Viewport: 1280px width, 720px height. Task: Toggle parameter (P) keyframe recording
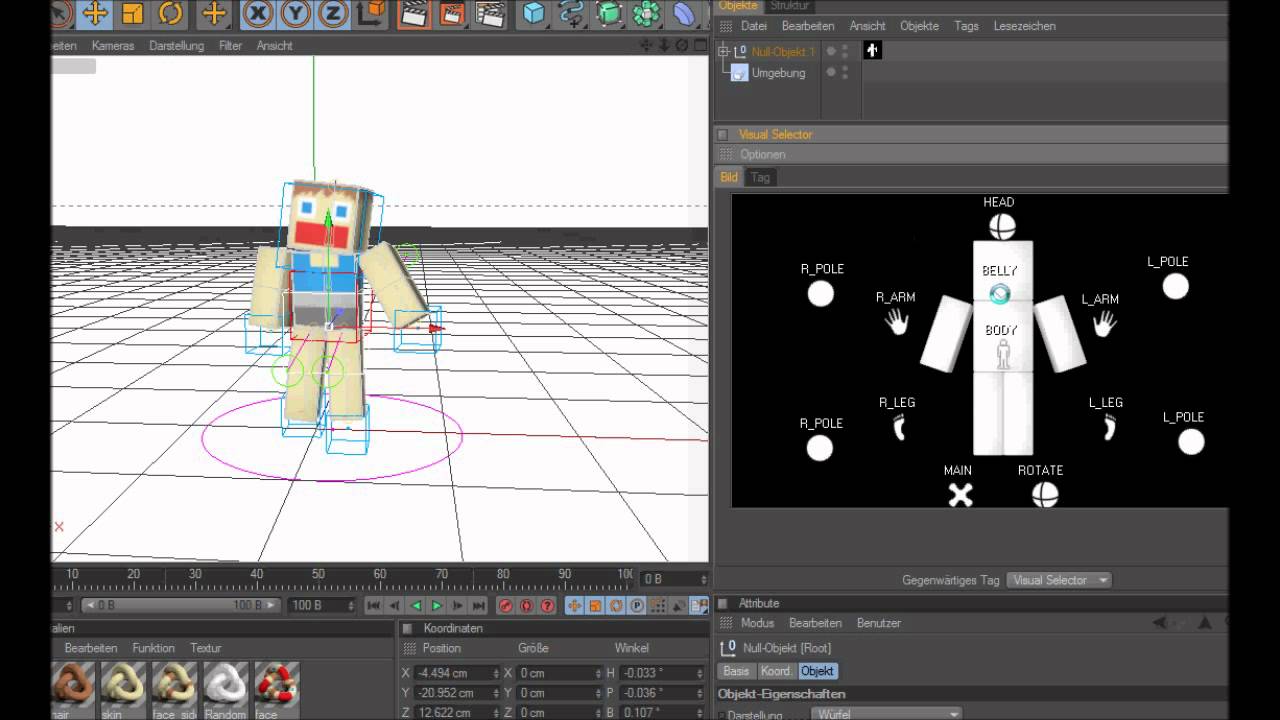[x=636, y=606]
